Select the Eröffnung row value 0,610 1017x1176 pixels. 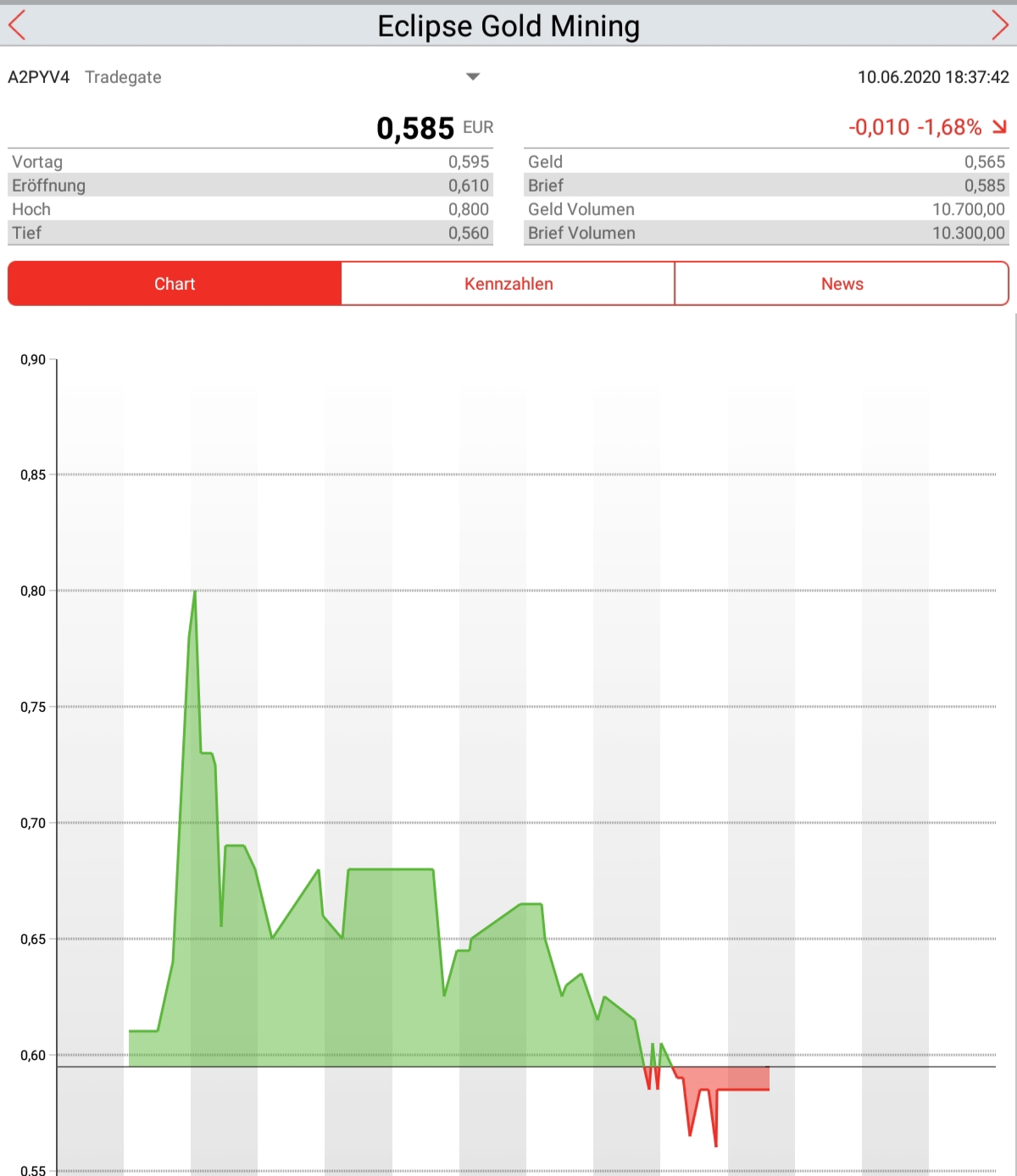469,186
